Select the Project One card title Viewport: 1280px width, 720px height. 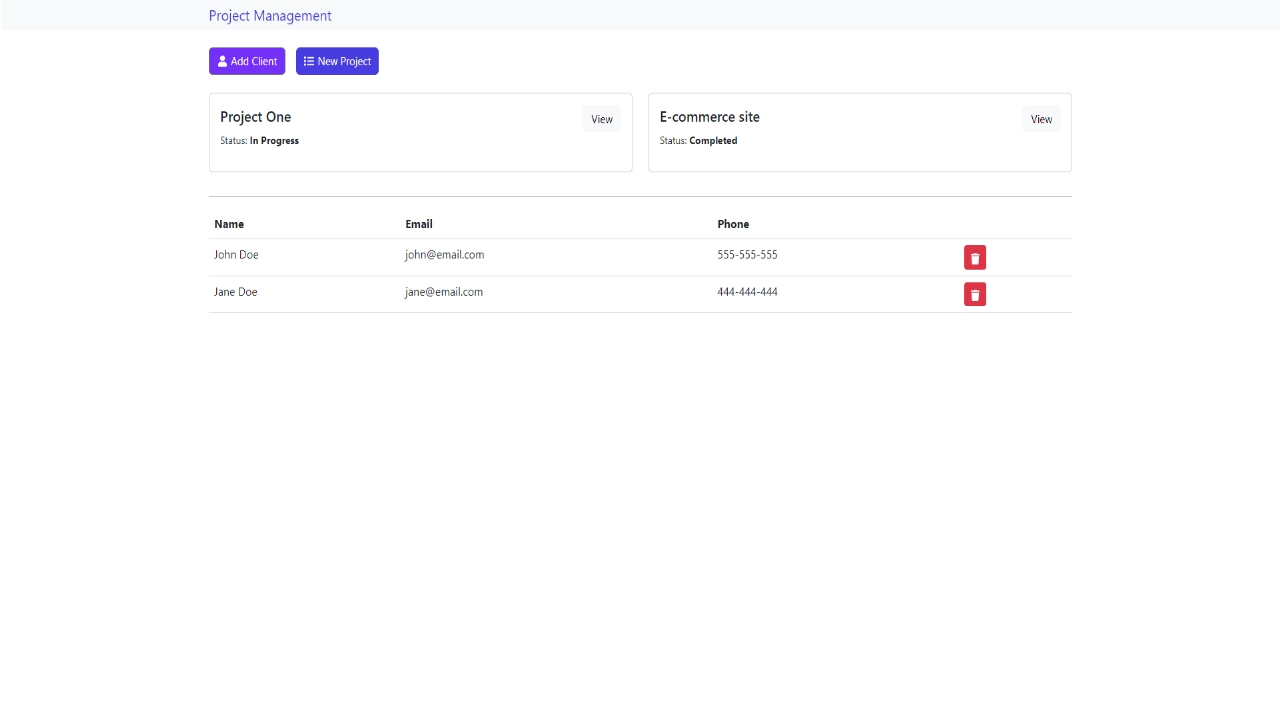coord(256,117)
